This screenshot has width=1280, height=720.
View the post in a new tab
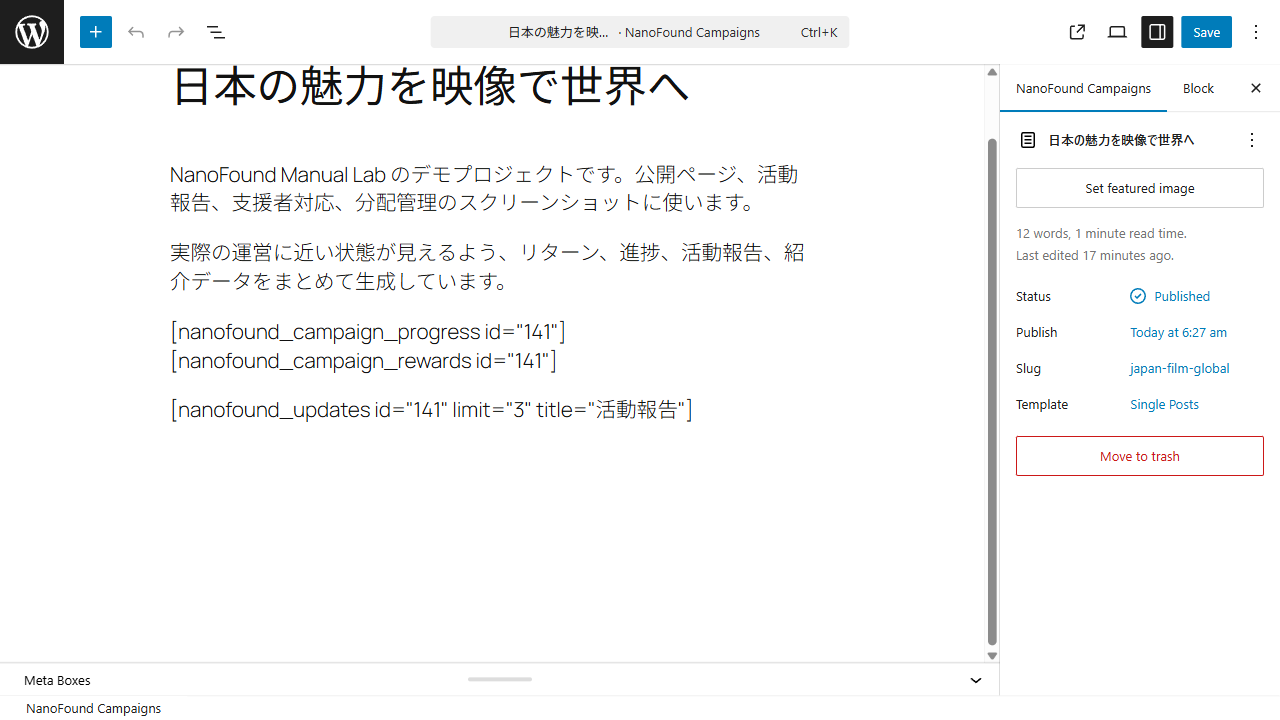(1077, 32)
